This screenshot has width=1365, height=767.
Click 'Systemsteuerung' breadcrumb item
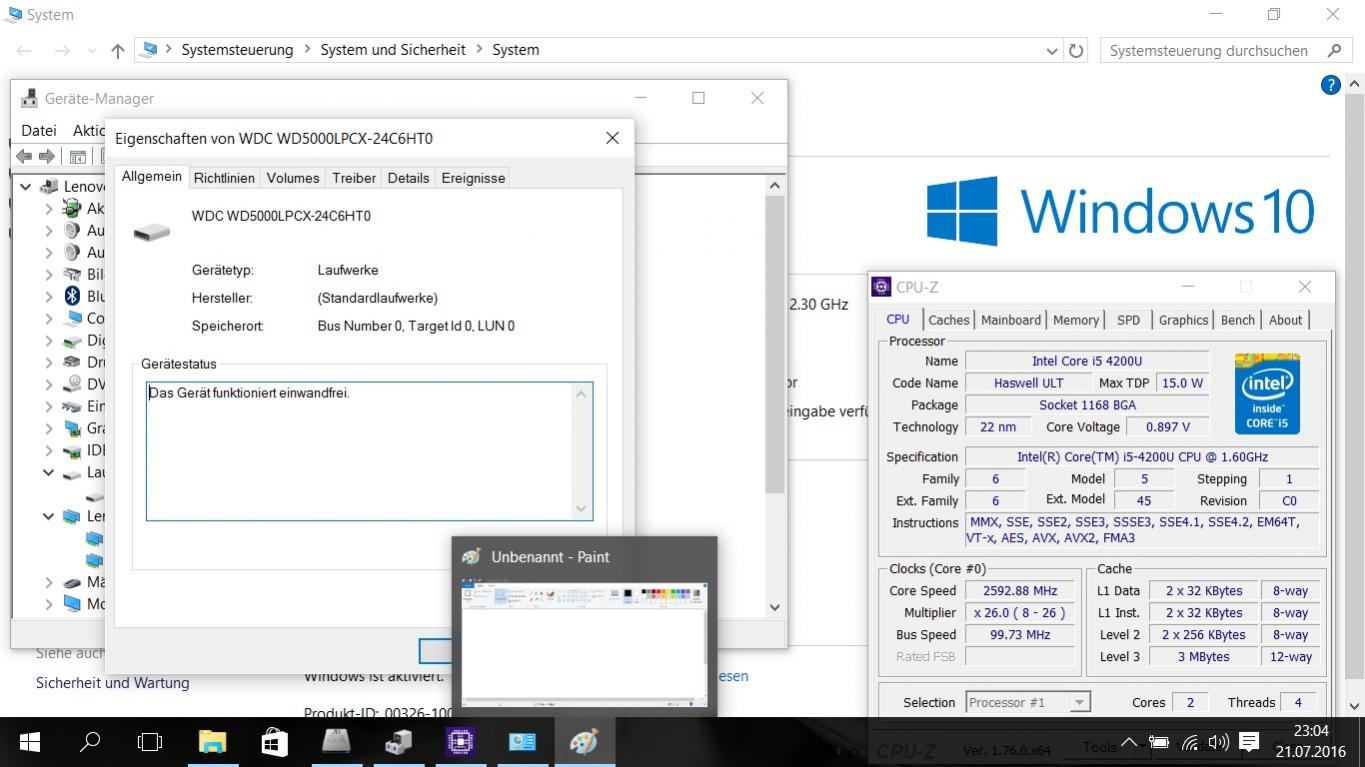click(237, 50)
